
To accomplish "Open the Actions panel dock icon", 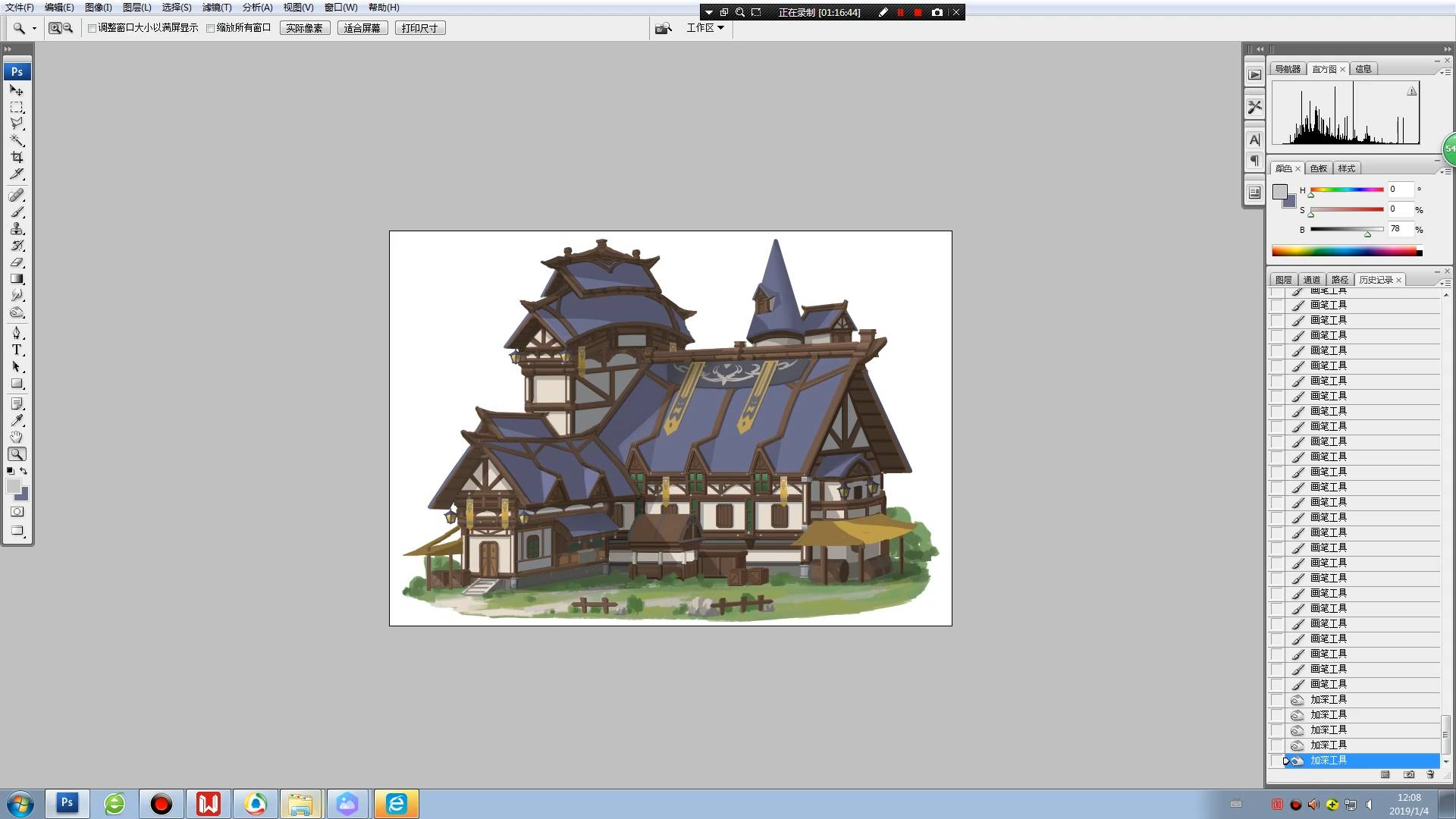I will [1254, 74].
